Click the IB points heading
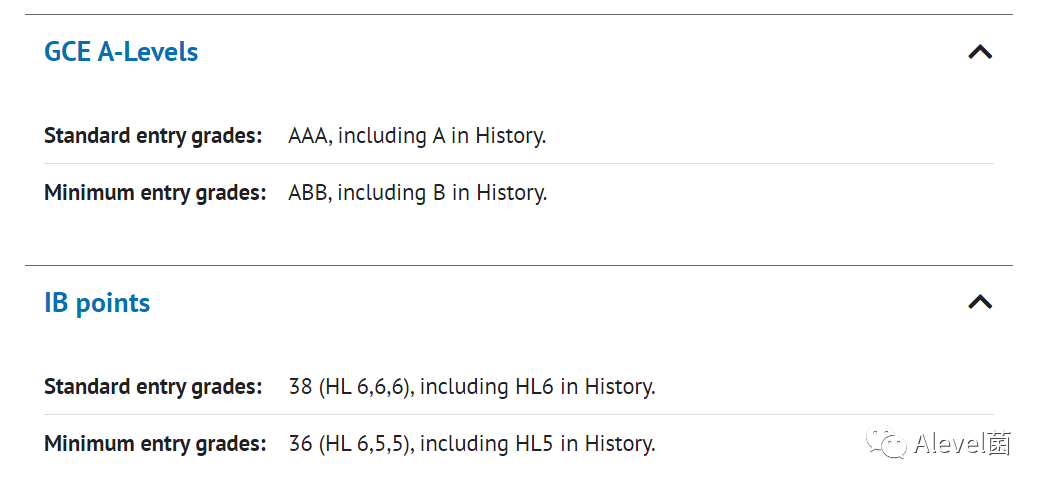This screenshot has width=1045, height=489. pos(97,303)
